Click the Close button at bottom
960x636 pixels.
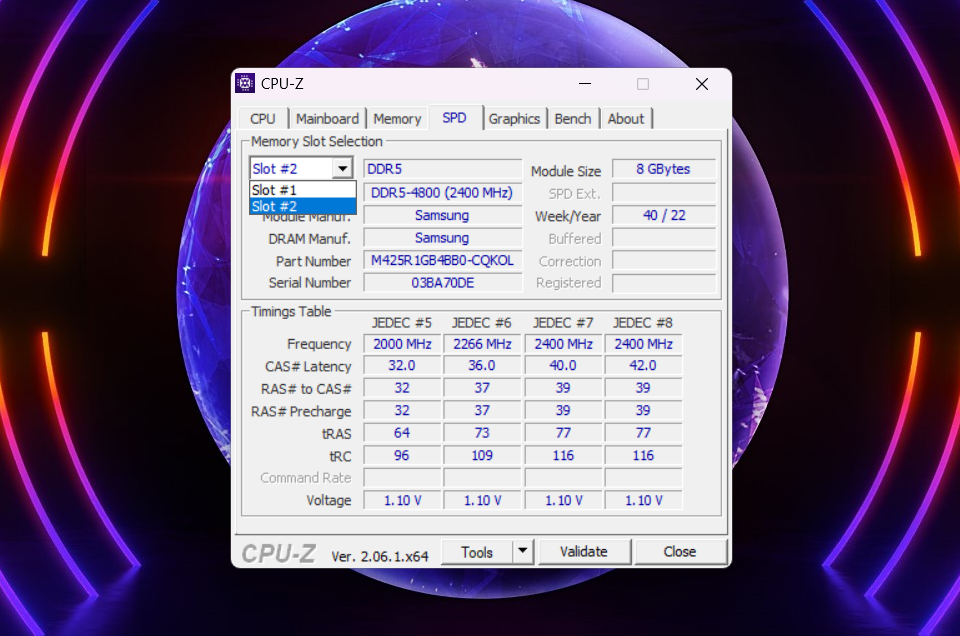click(680, 552)
